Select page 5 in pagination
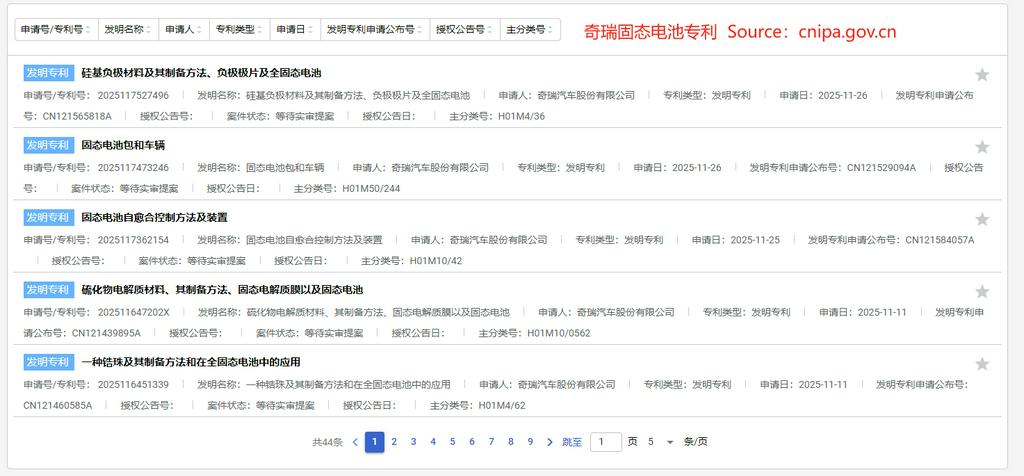Image resolution: width=1024 pixels, height=476 pixels. click(452, 442)
